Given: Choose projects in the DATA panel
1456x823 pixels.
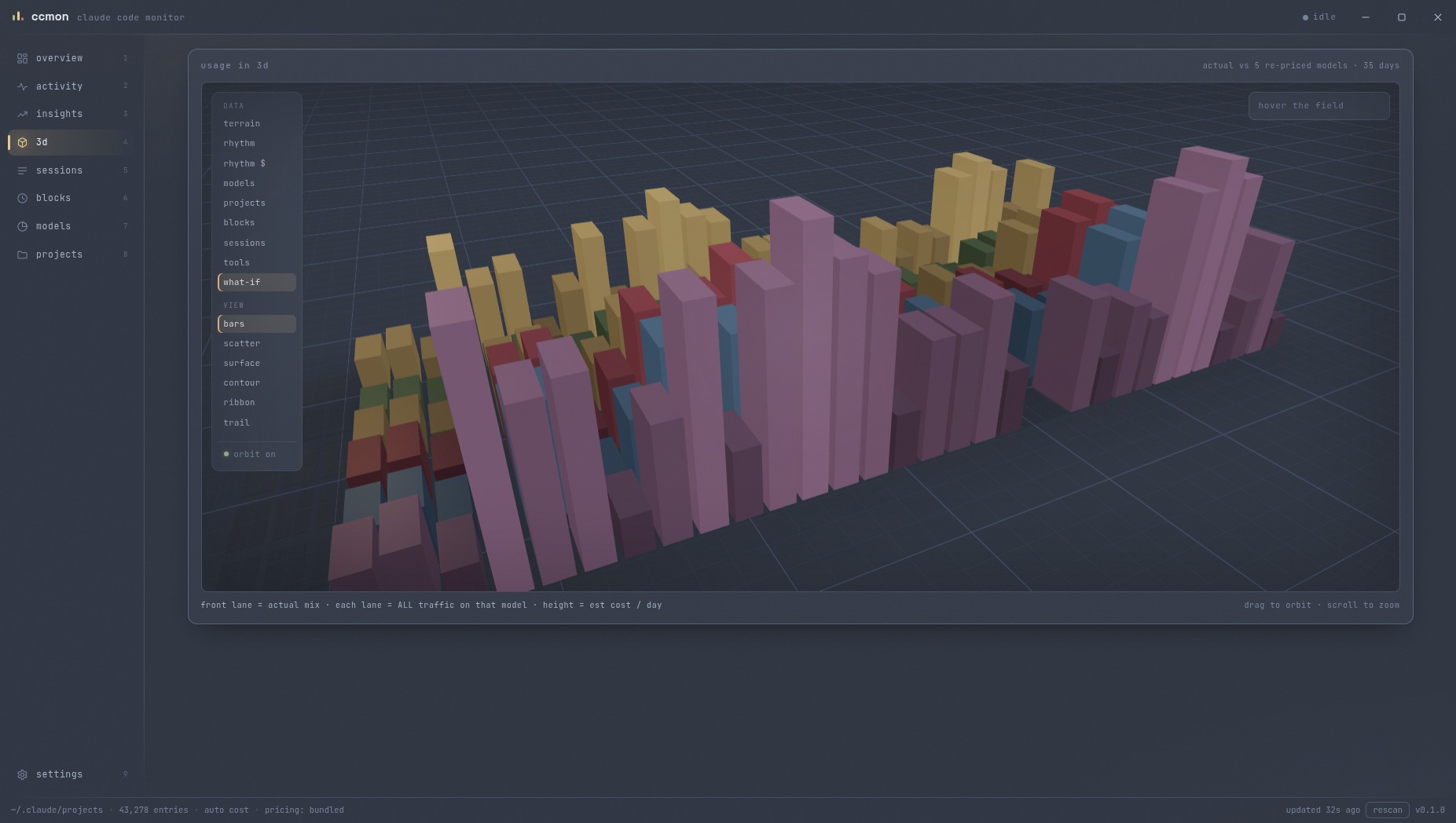Looking at the screenshot, I should pyautogui.click(x=256, y=203).
